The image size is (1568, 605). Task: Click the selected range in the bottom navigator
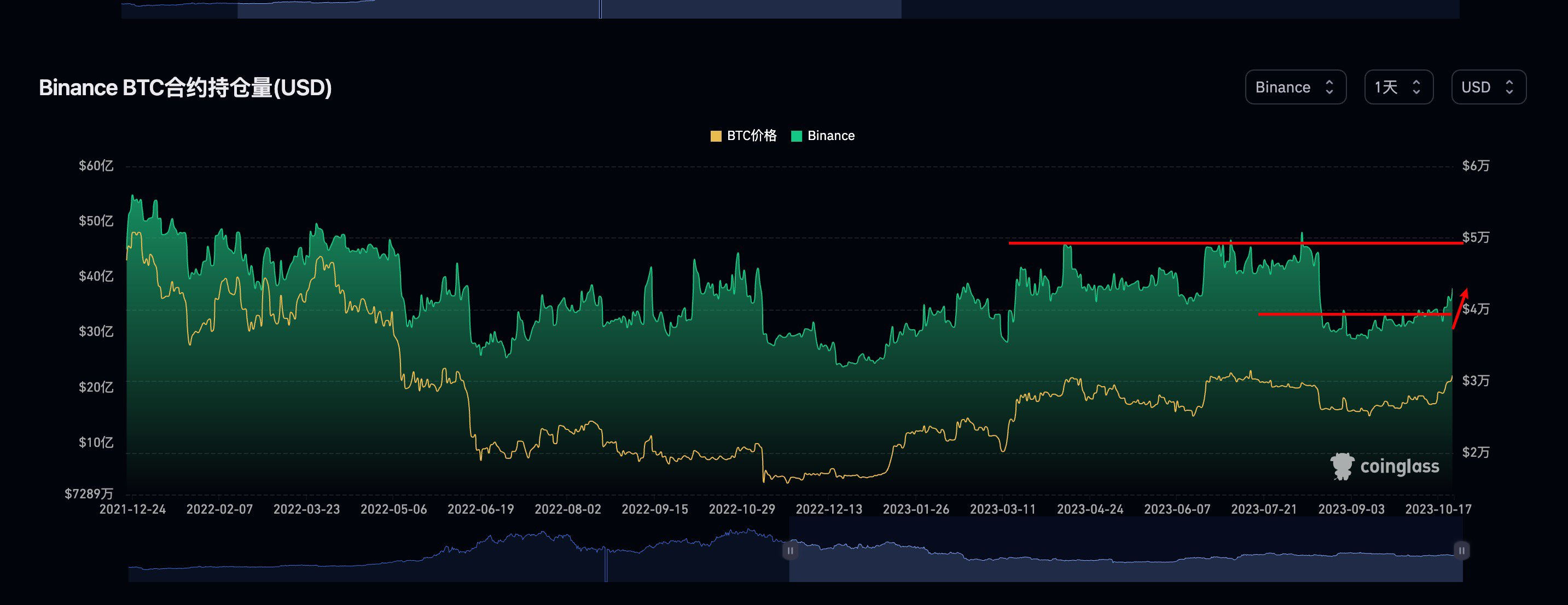(x=1126, y=550)
